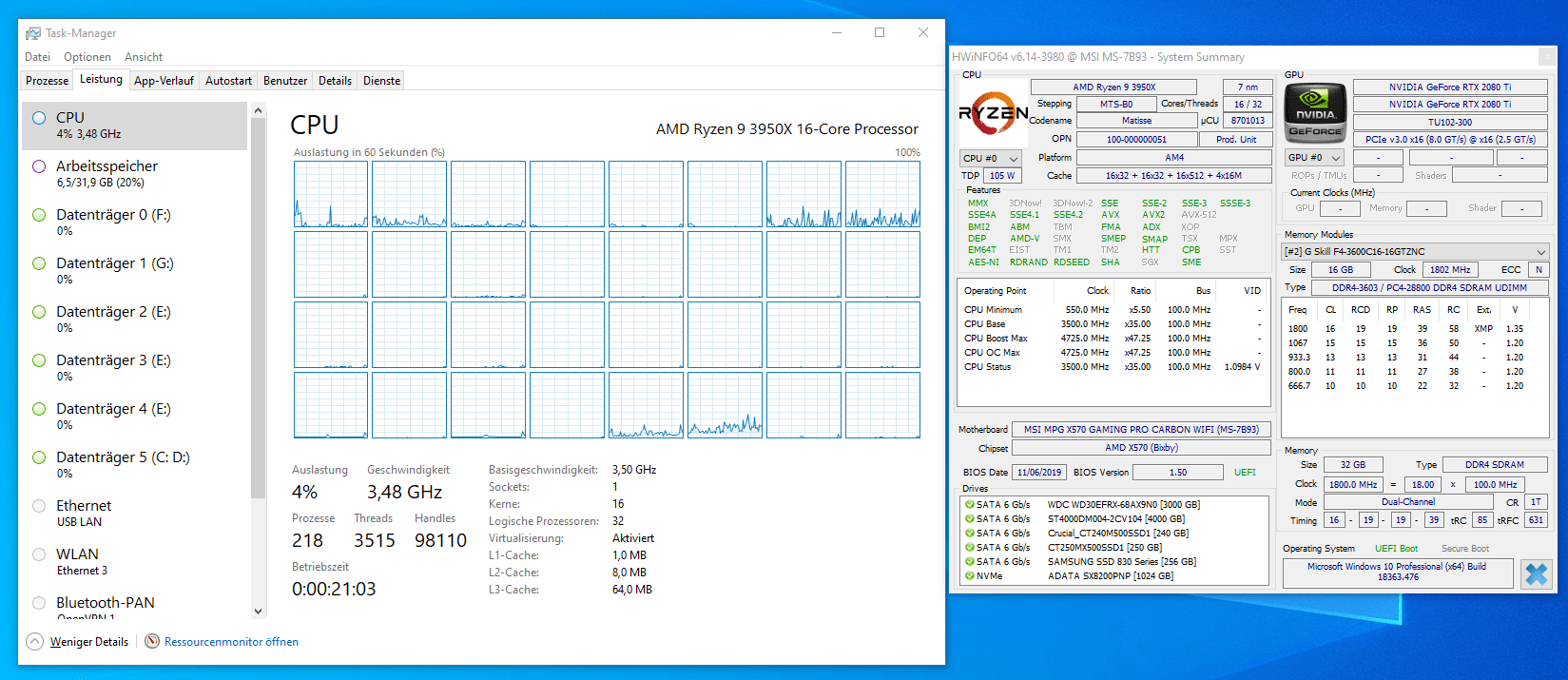
Task: Click the ring icon beside WLAN
Action: tap(39, 554)
